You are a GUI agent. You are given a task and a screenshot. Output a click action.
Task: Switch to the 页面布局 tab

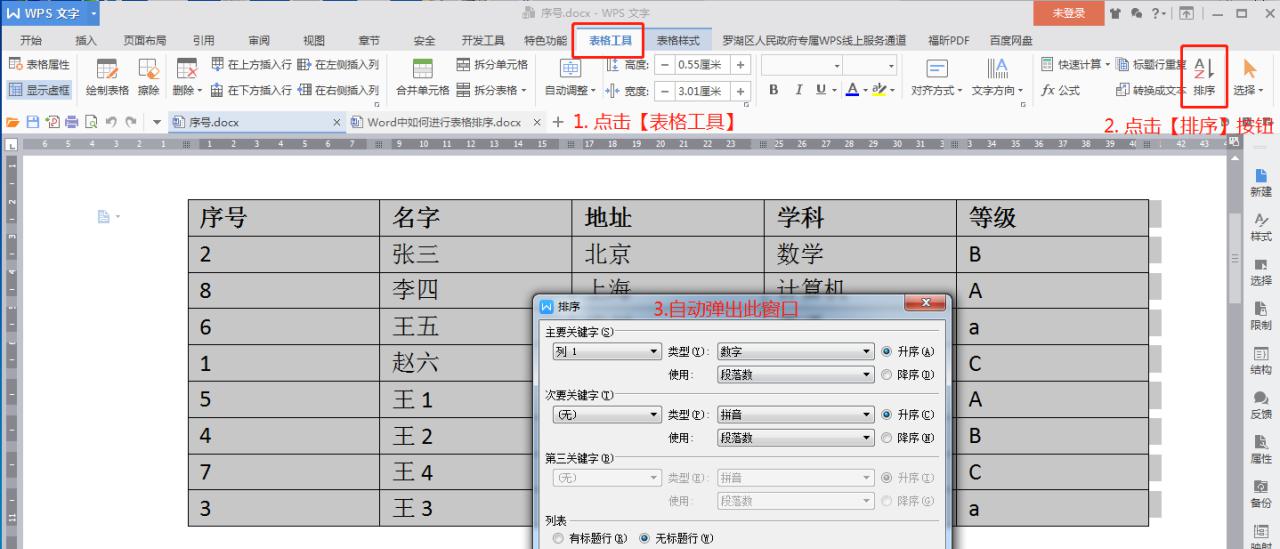pyautogui.click(x=145, y=40)
